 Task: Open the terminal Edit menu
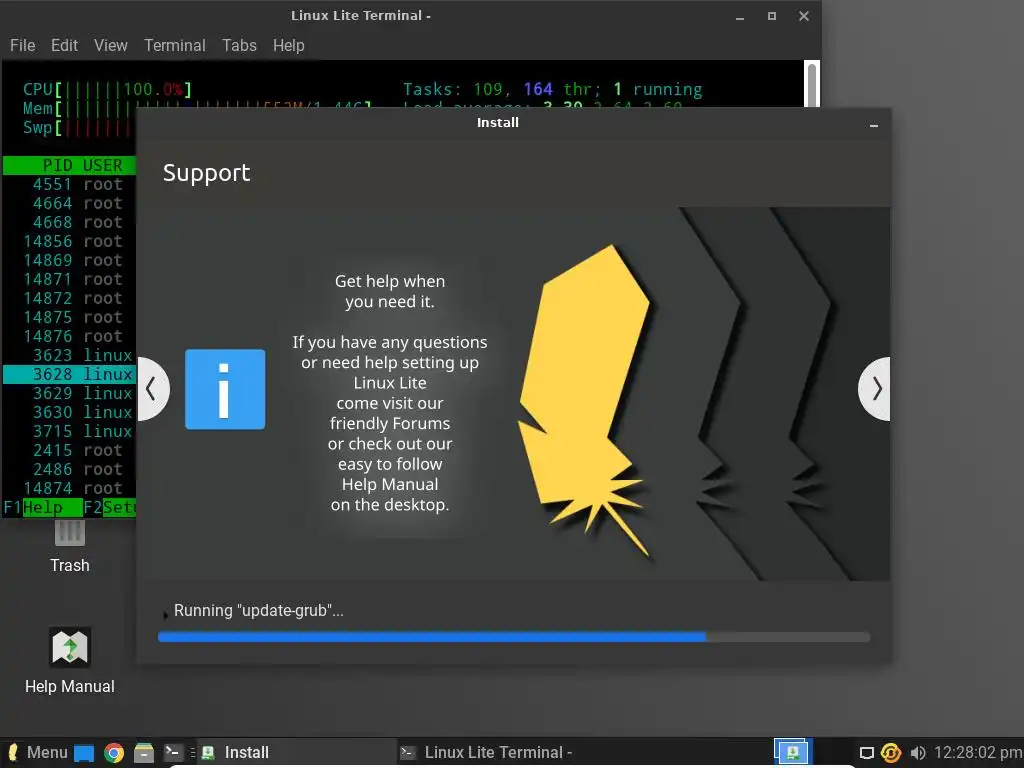64,45
